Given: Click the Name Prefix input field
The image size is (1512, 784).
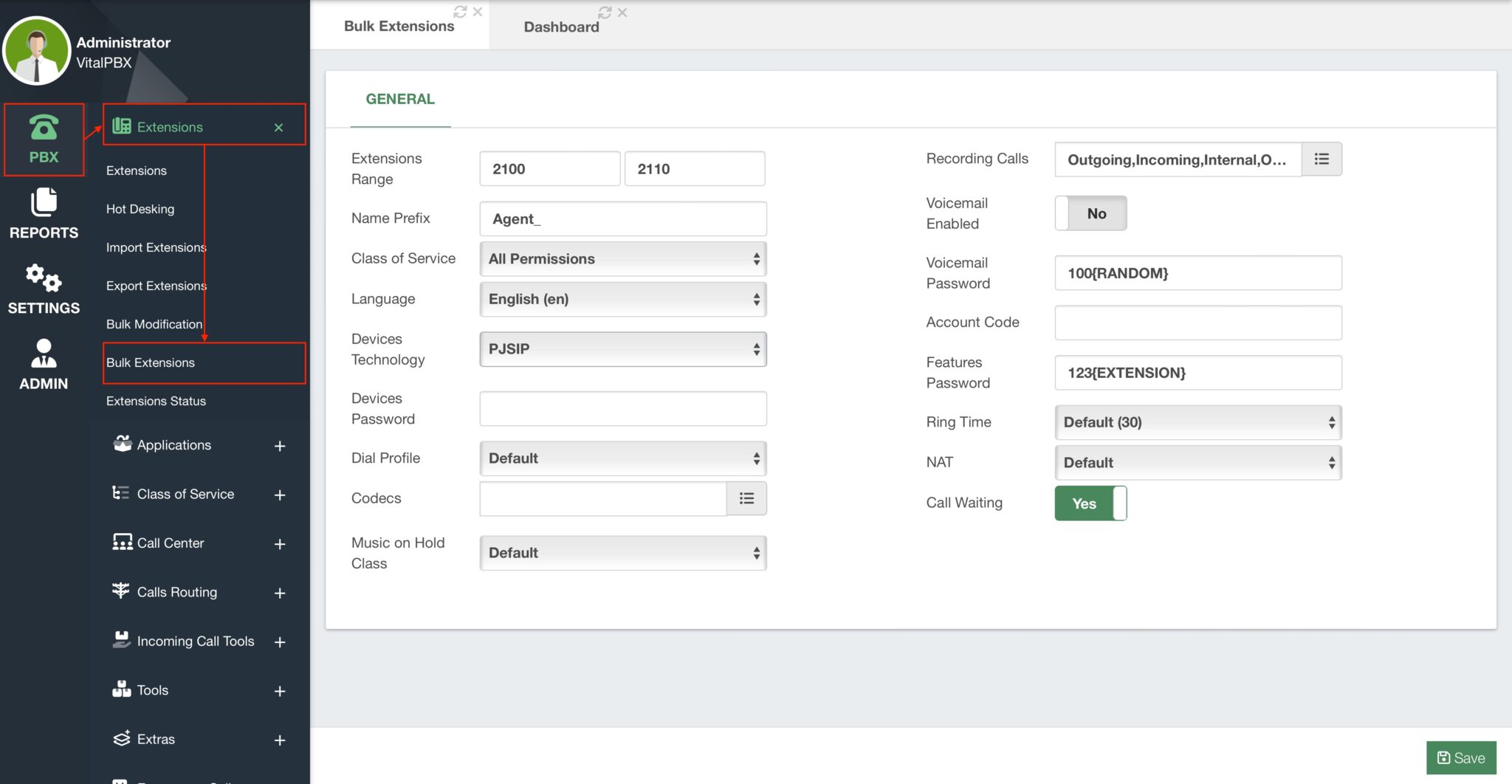Looking at the screenshot, I should (x=622, y=219).
